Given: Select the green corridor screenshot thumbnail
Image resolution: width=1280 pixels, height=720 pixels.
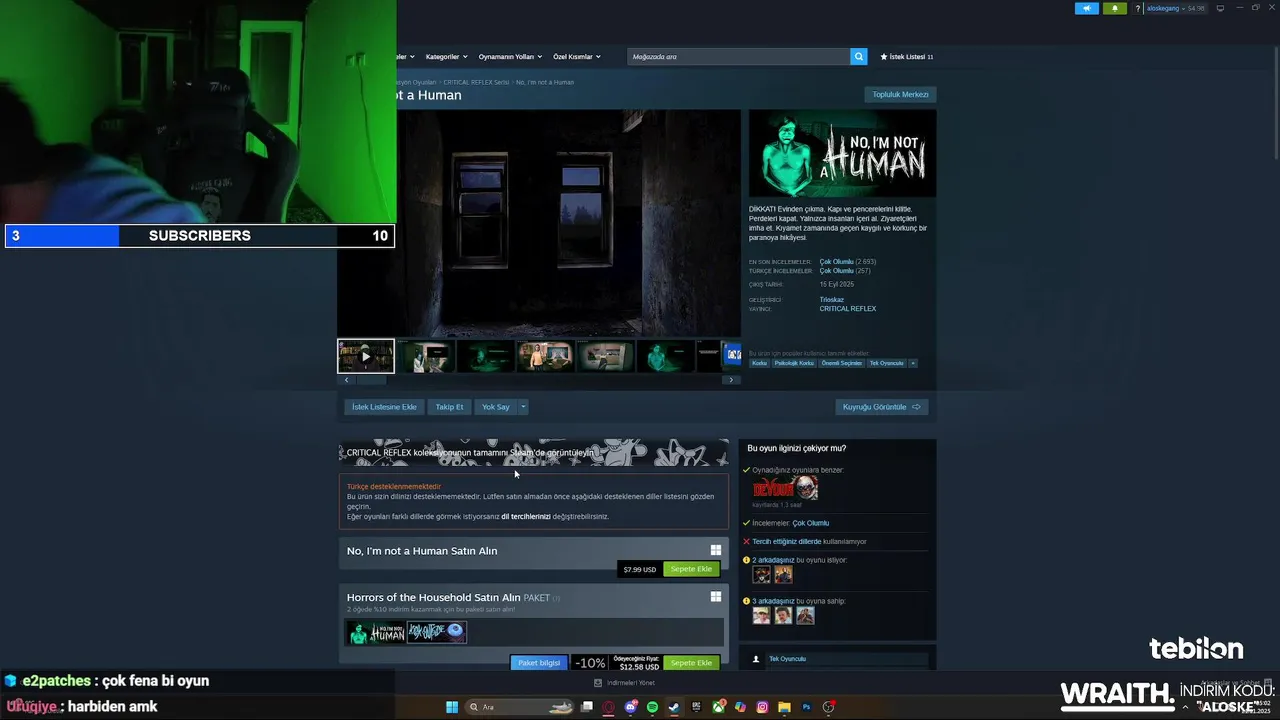Looking at the screenshot, I should point(486,356).
